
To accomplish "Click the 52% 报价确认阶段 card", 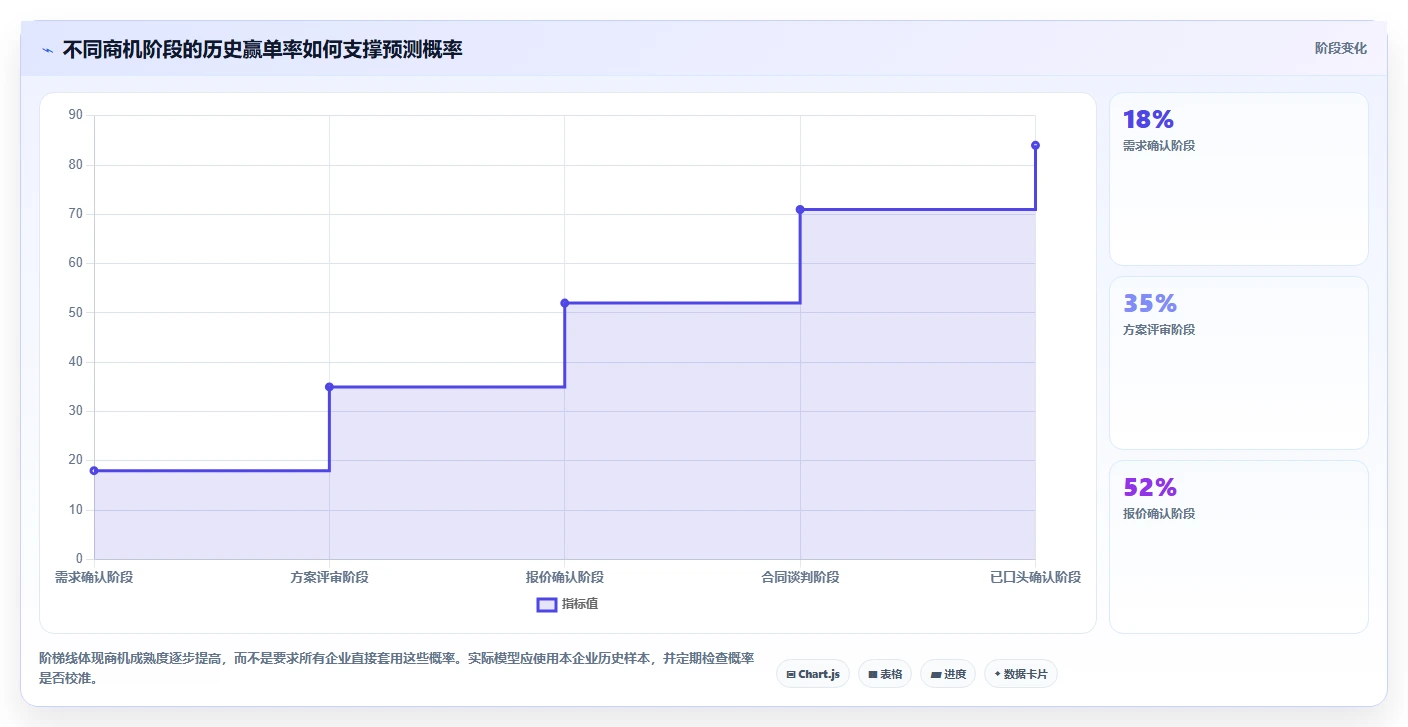I will (x=1238, y=547).
